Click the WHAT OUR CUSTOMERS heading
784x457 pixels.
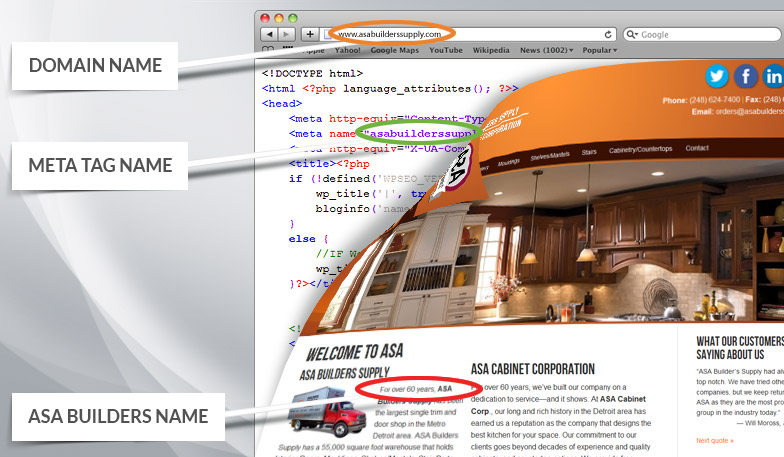(740, 341)
